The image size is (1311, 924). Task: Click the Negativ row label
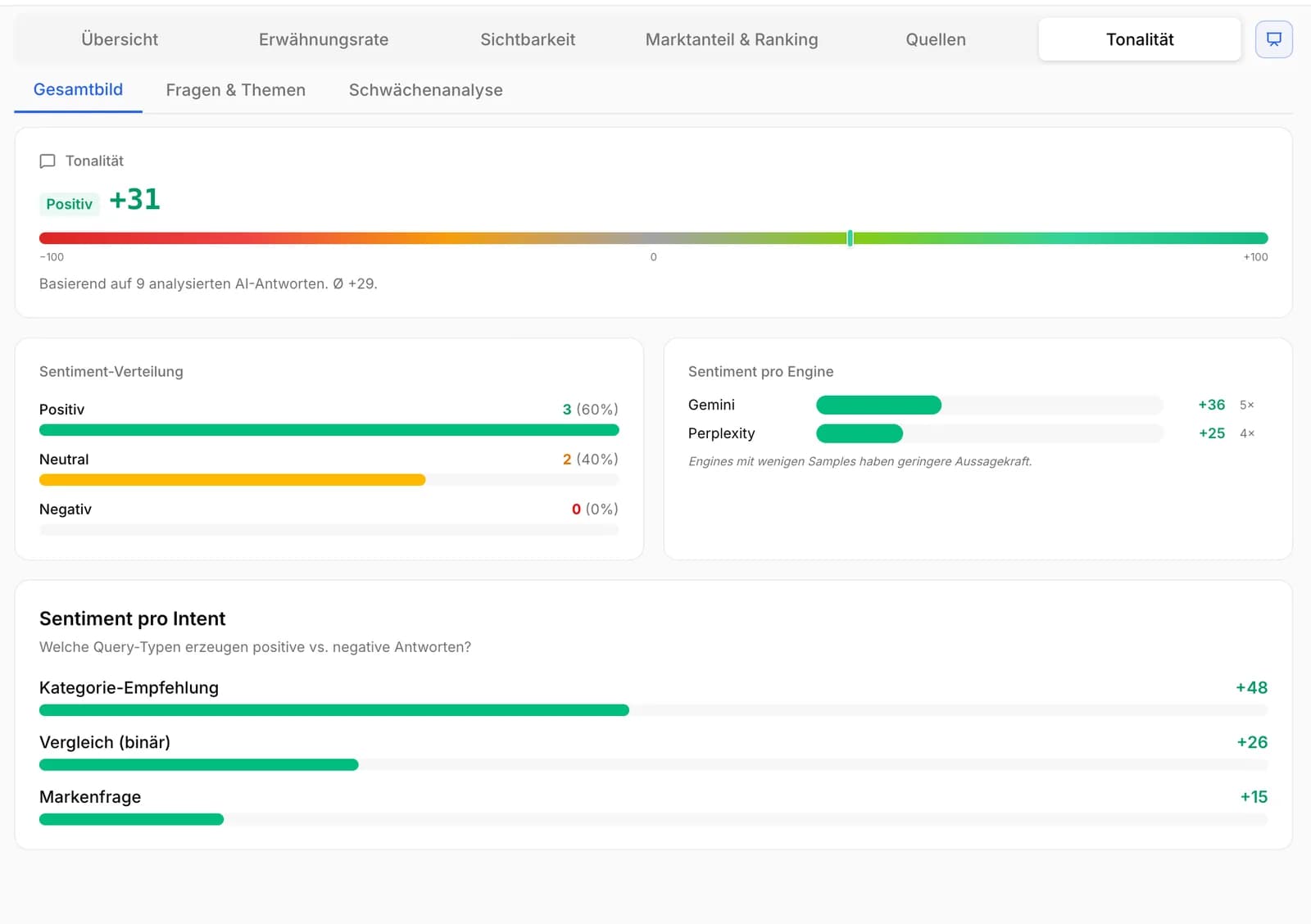[66, 510]
